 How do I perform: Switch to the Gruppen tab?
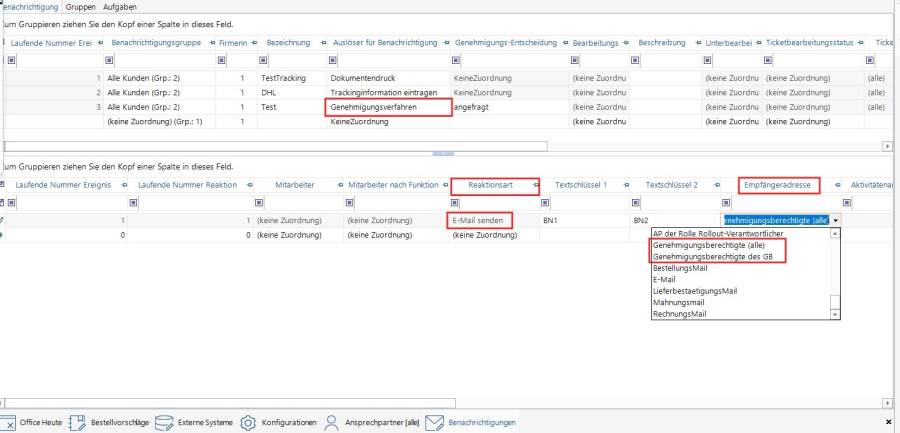[x=80, y=6]
